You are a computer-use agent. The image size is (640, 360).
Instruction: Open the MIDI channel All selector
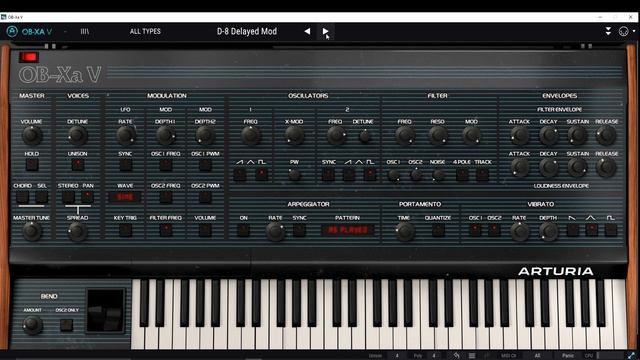[x=538, y=356]
